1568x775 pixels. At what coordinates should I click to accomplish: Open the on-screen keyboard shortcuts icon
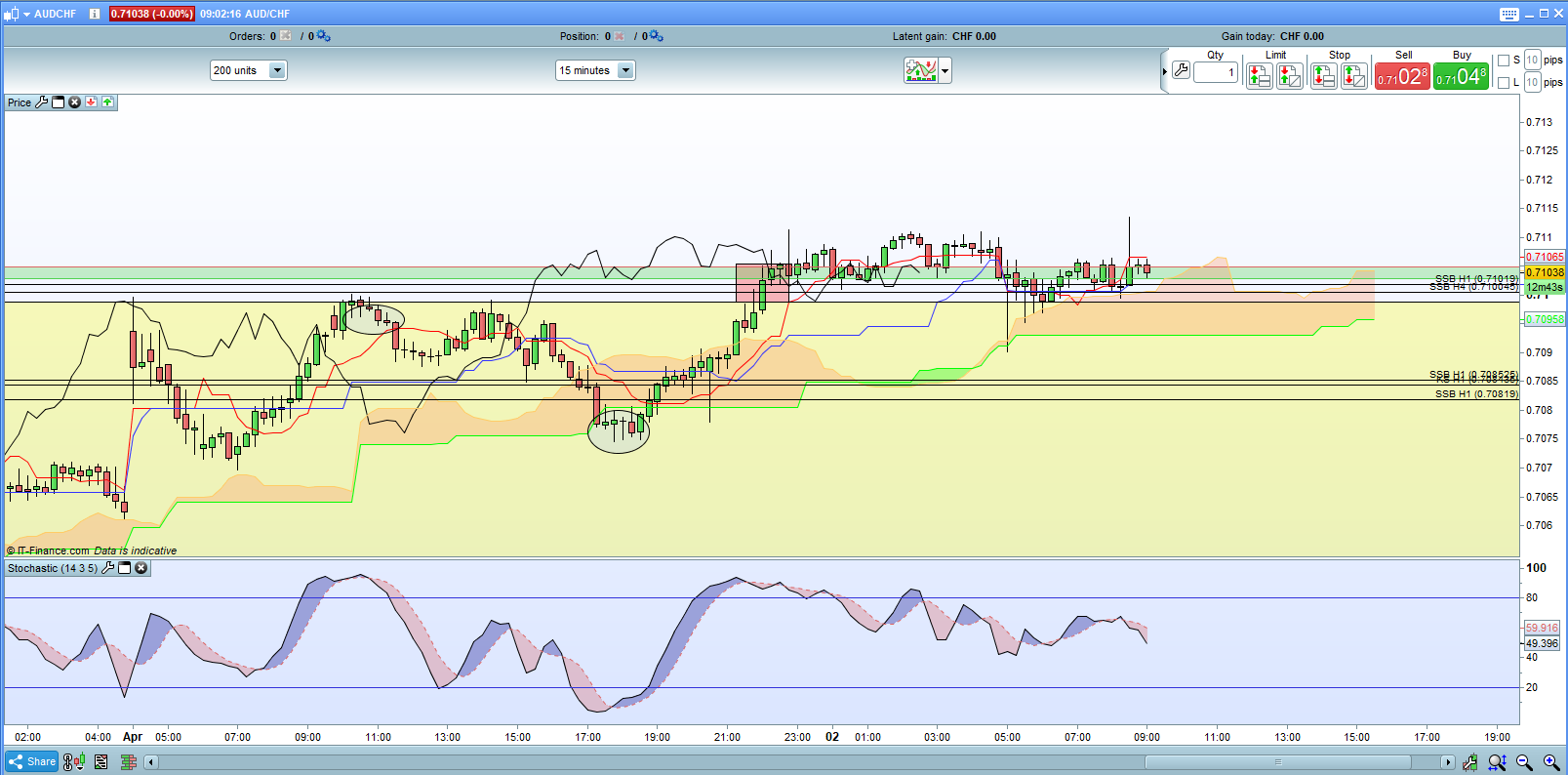pos(1509,14)
